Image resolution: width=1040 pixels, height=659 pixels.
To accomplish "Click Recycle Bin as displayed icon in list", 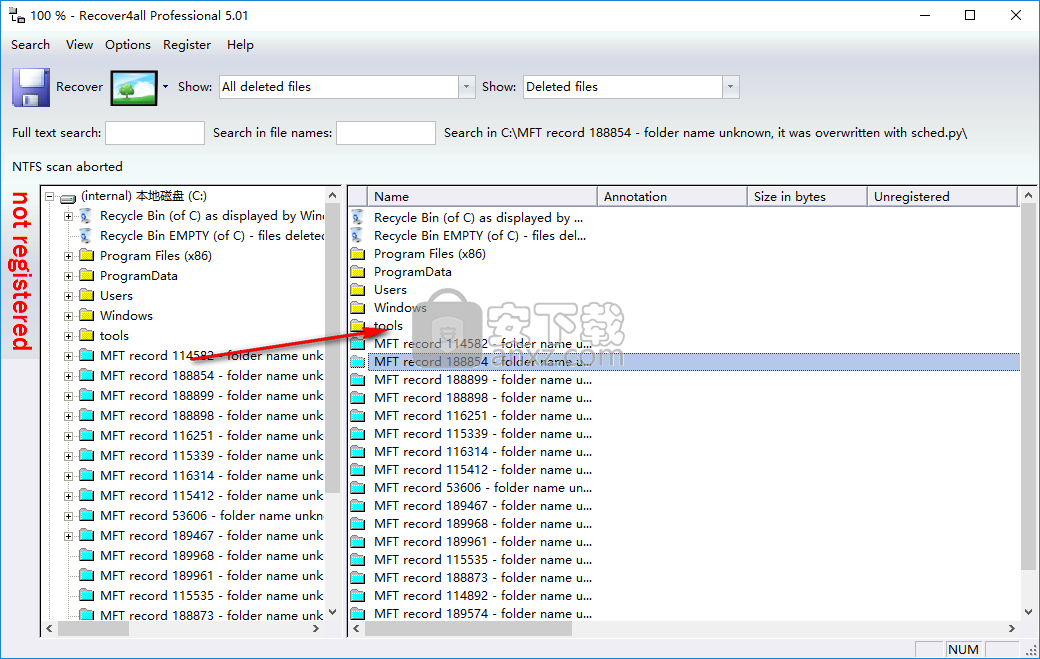I will click(358, 217).
